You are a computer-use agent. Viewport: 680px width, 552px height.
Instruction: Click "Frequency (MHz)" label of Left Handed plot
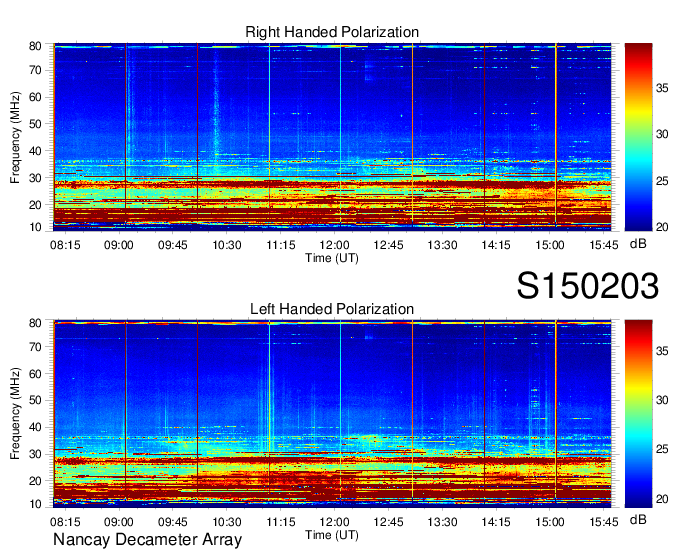pyautogui.click(x=15, y=414)
